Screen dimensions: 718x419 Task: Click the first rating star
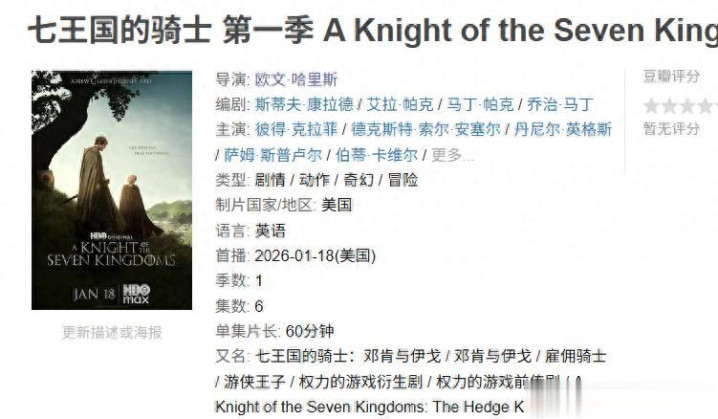[651, 106]
